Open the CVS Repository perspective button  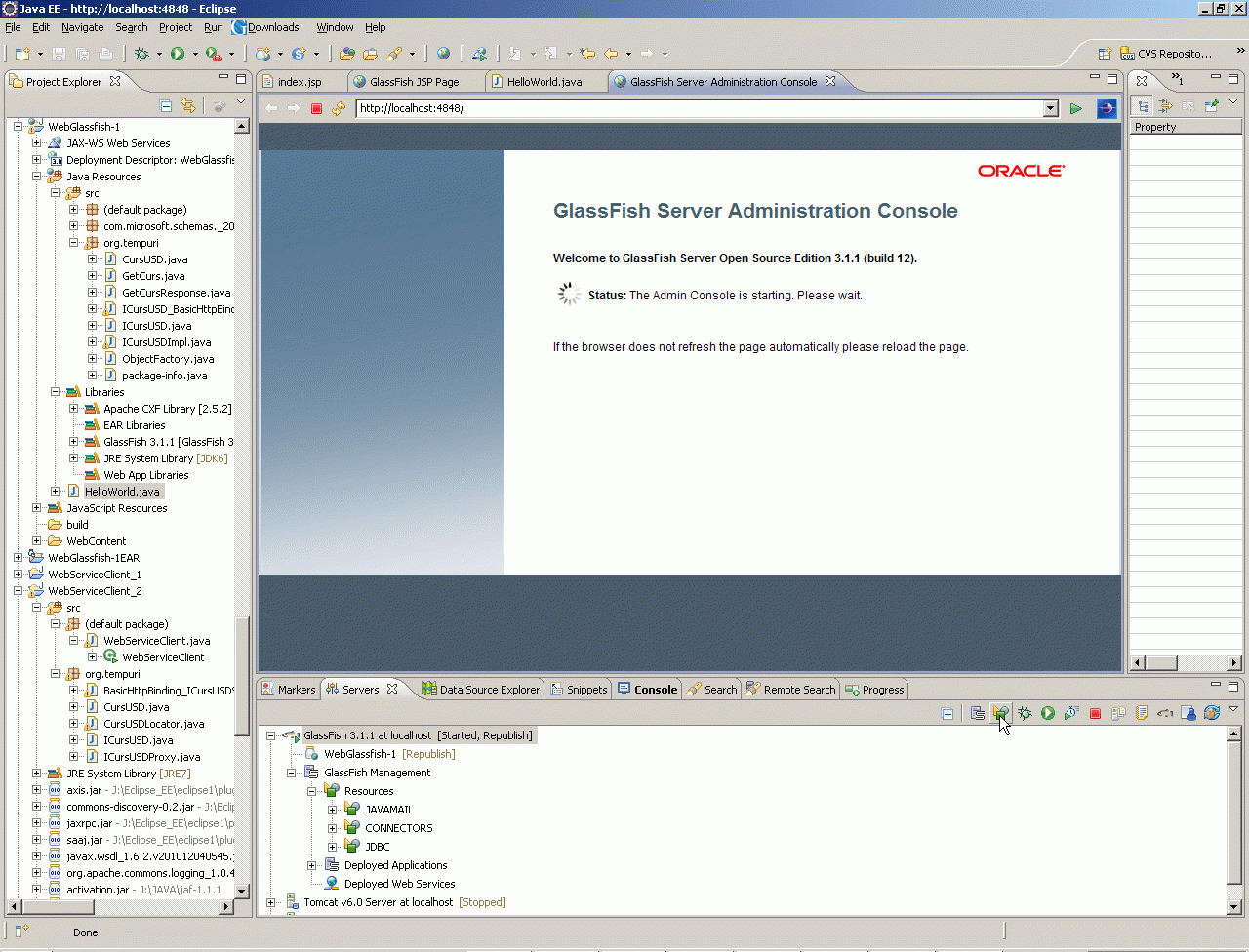[x=1167, y=54]
